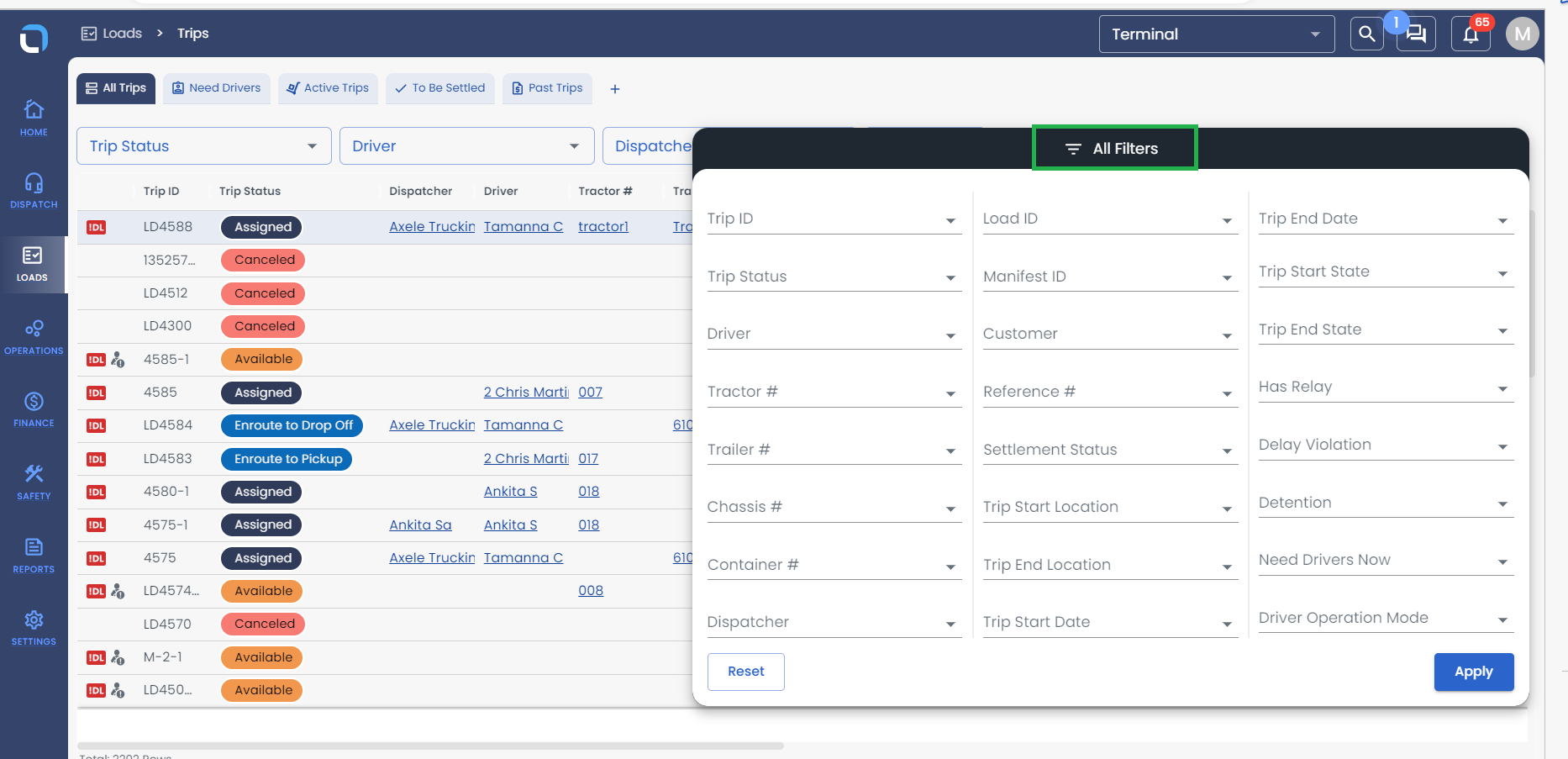Expand the Has Relay filter dropdown

[x=1385, y=387]
